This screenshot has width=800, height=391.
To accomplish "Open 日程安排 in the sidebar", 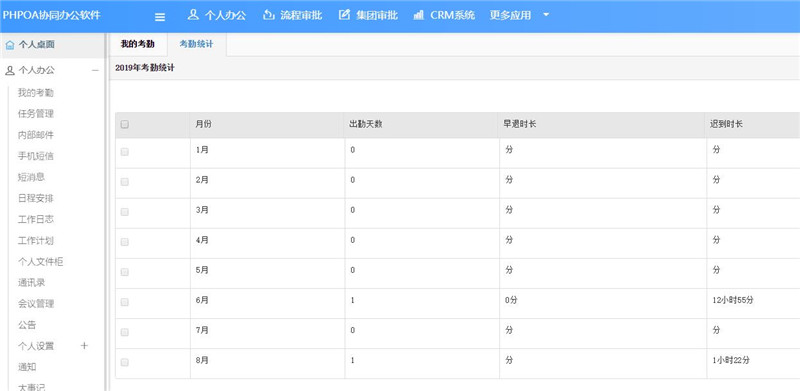I will 36,199.
